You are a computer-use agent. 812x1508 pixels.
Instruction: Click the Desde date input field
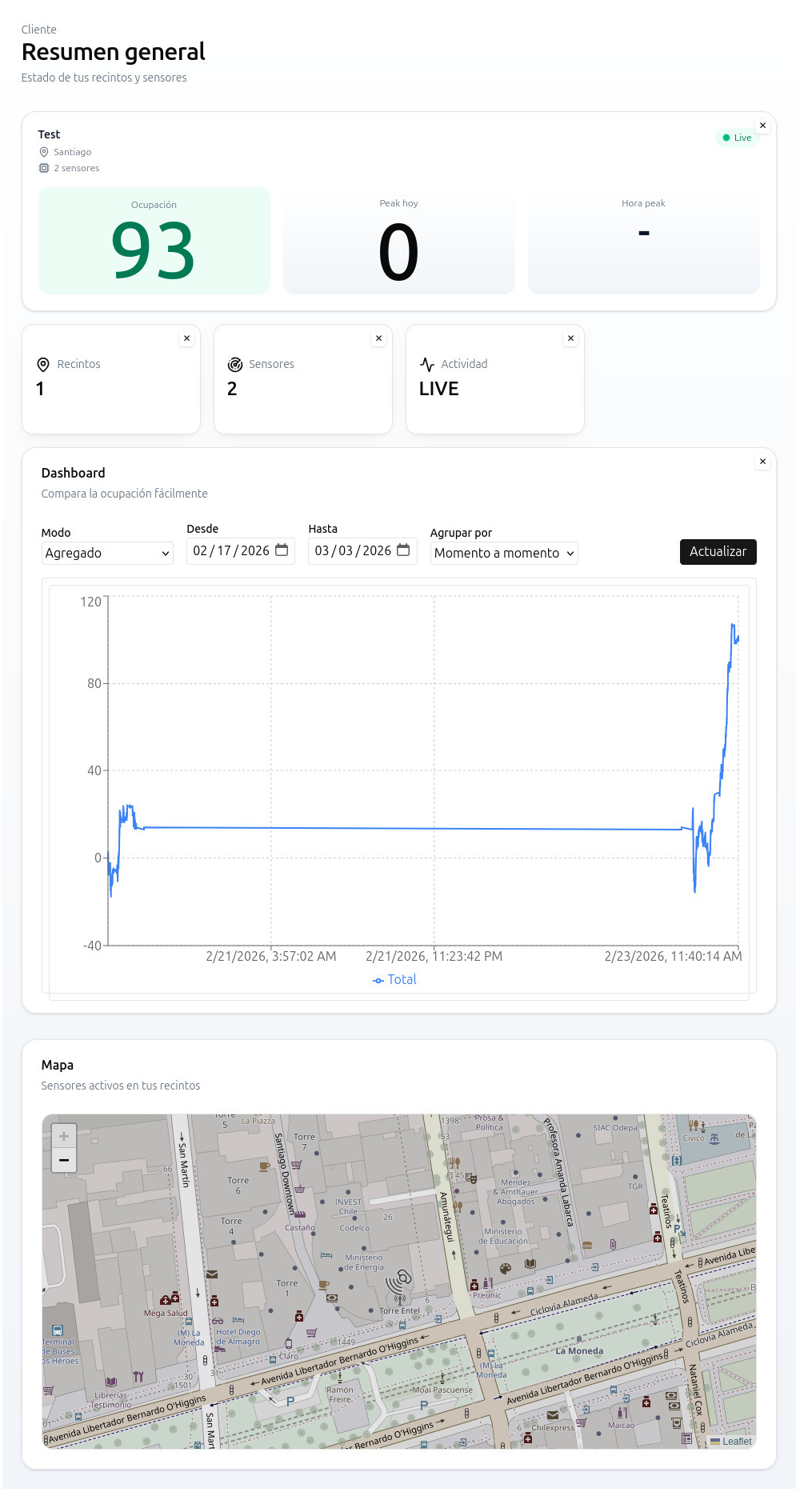231,550
